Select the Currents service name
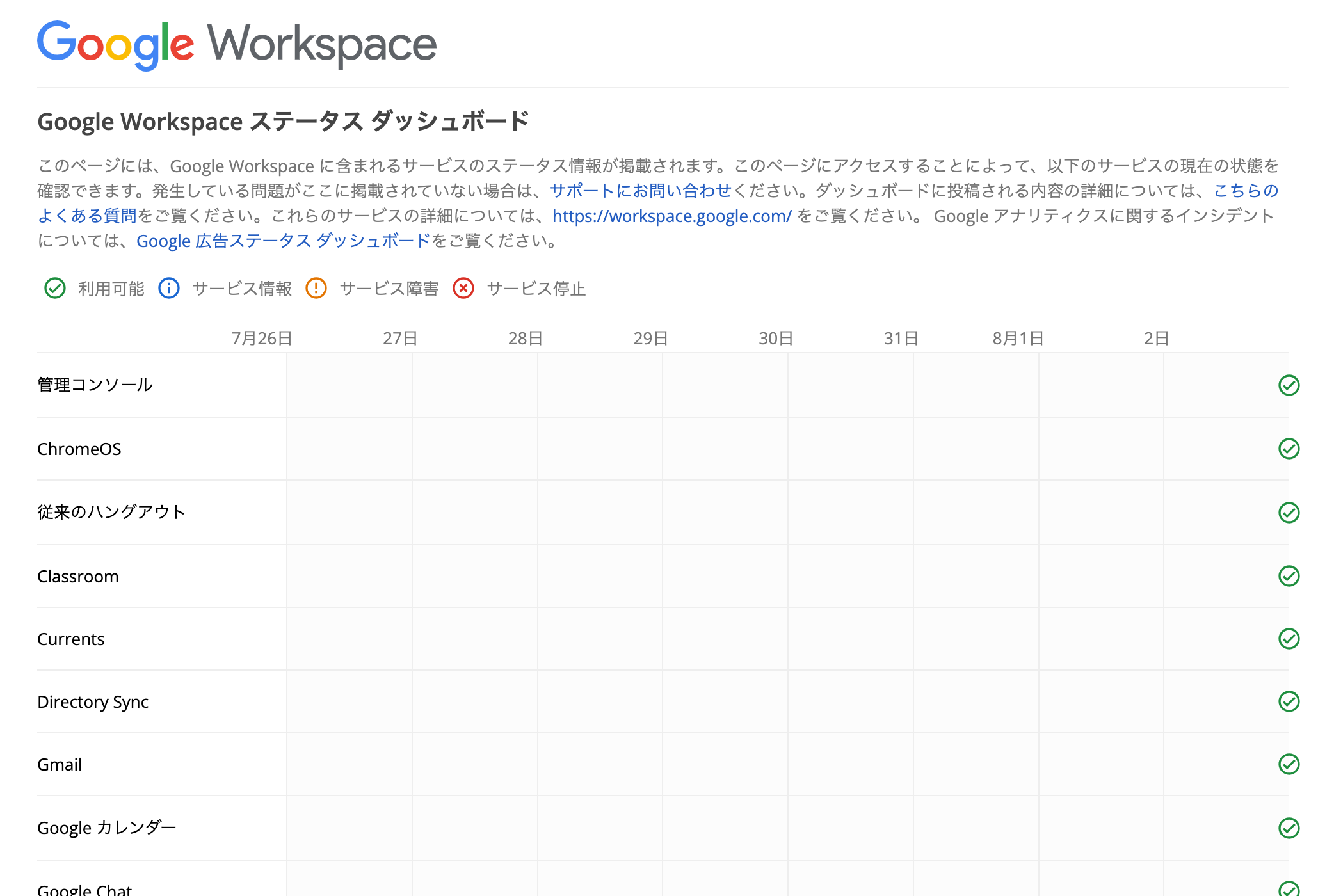The height and width of the screenshot is (896, 1334). tap(71, 639)
